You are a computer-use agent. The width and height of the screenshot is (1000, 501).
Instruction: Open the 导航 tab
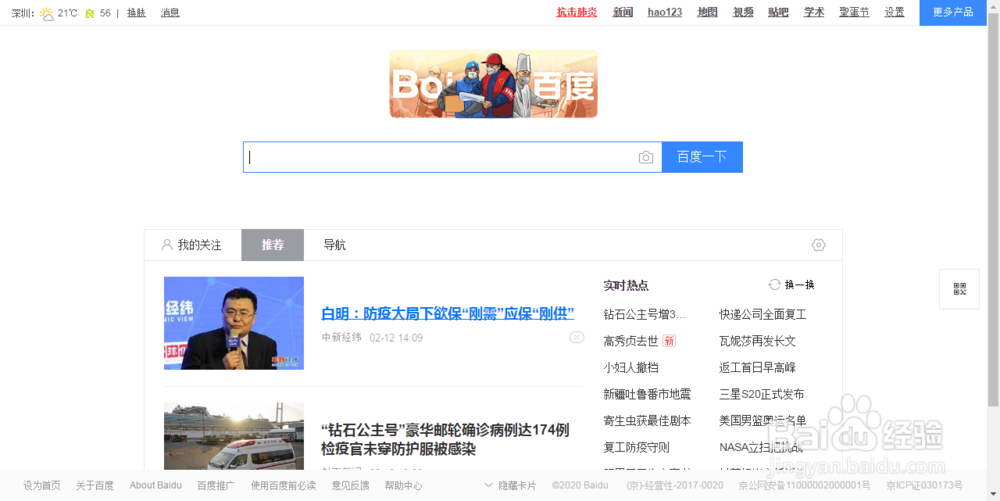click(x=335, y=245)
